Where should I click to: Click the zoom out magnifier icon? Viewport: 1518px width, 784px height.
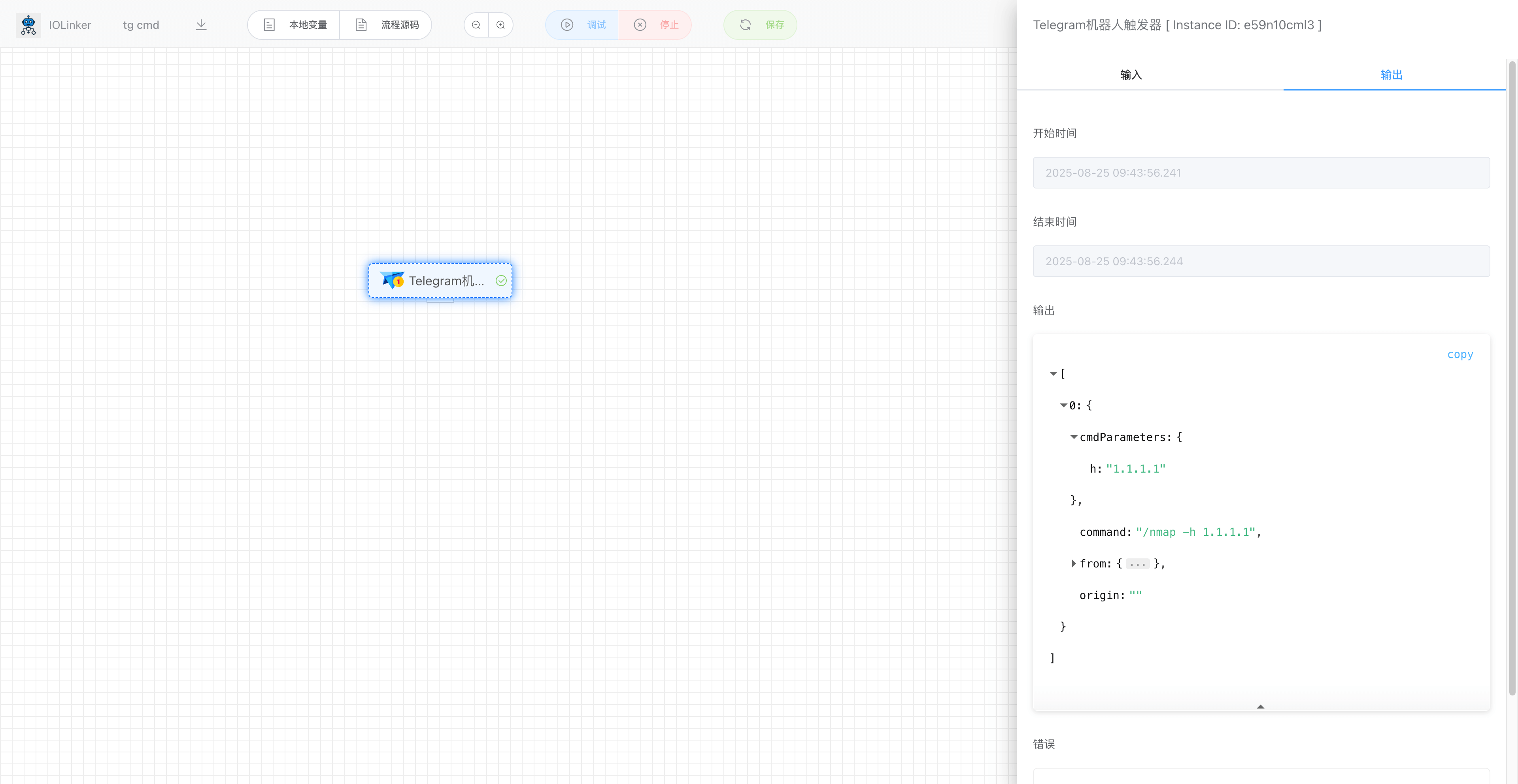coord(476,25)
